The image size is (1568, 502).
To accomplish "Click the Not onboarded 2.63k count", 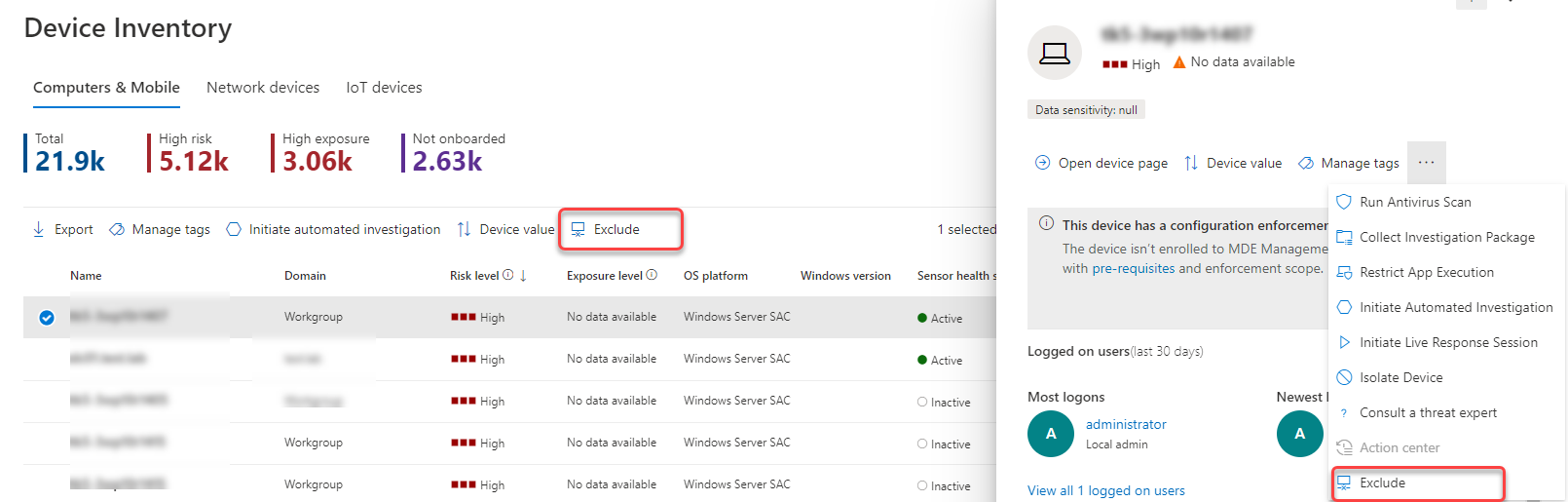I will coord(447,161).
